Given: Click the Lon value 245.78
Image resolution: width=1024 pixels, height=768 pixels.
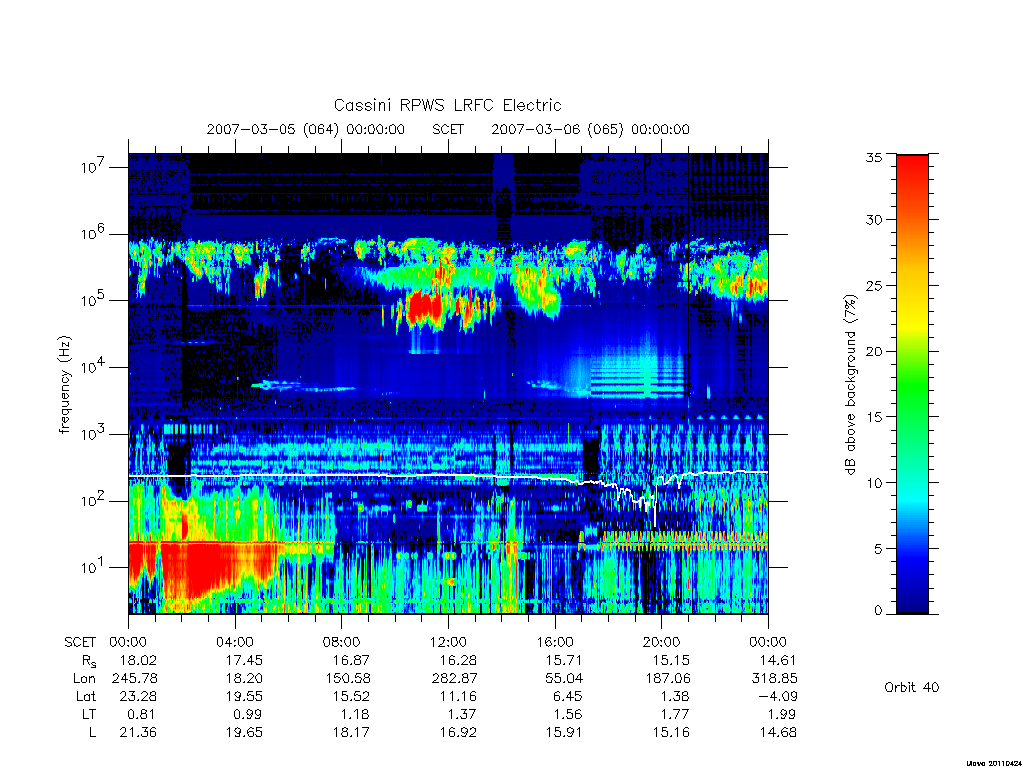Looking at the screenshot, I should pyautogui.click(x=135, y=679).
